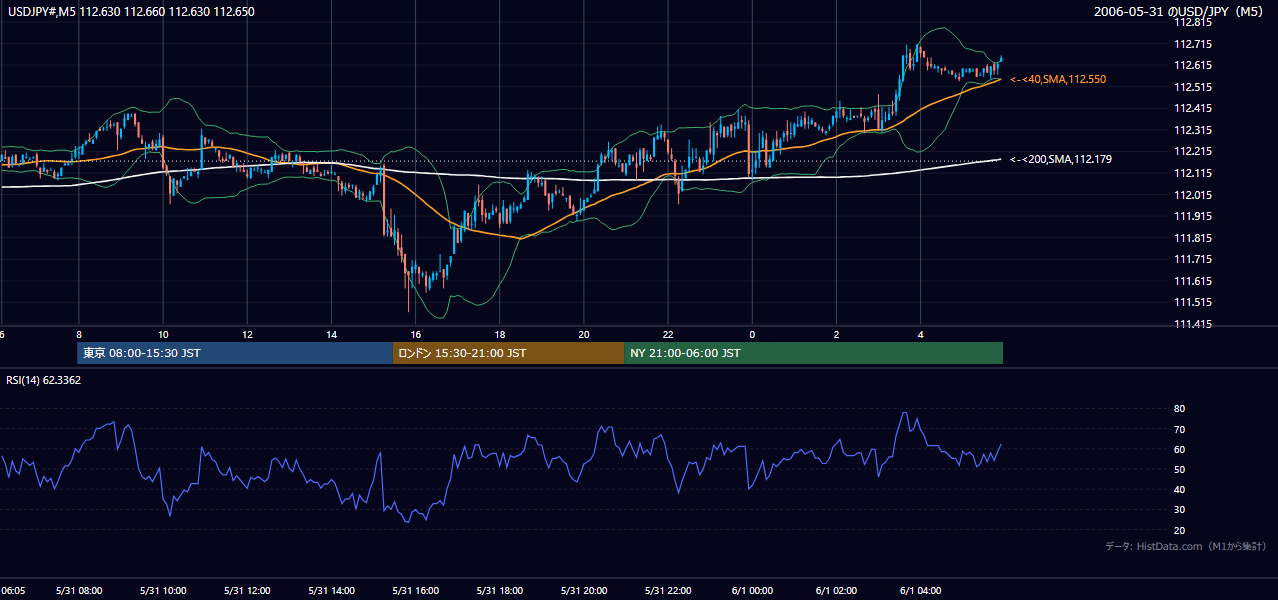1278x600 pixels.
Task: Click hour tick 10 under price chart
Action: (x=163, y=335)
